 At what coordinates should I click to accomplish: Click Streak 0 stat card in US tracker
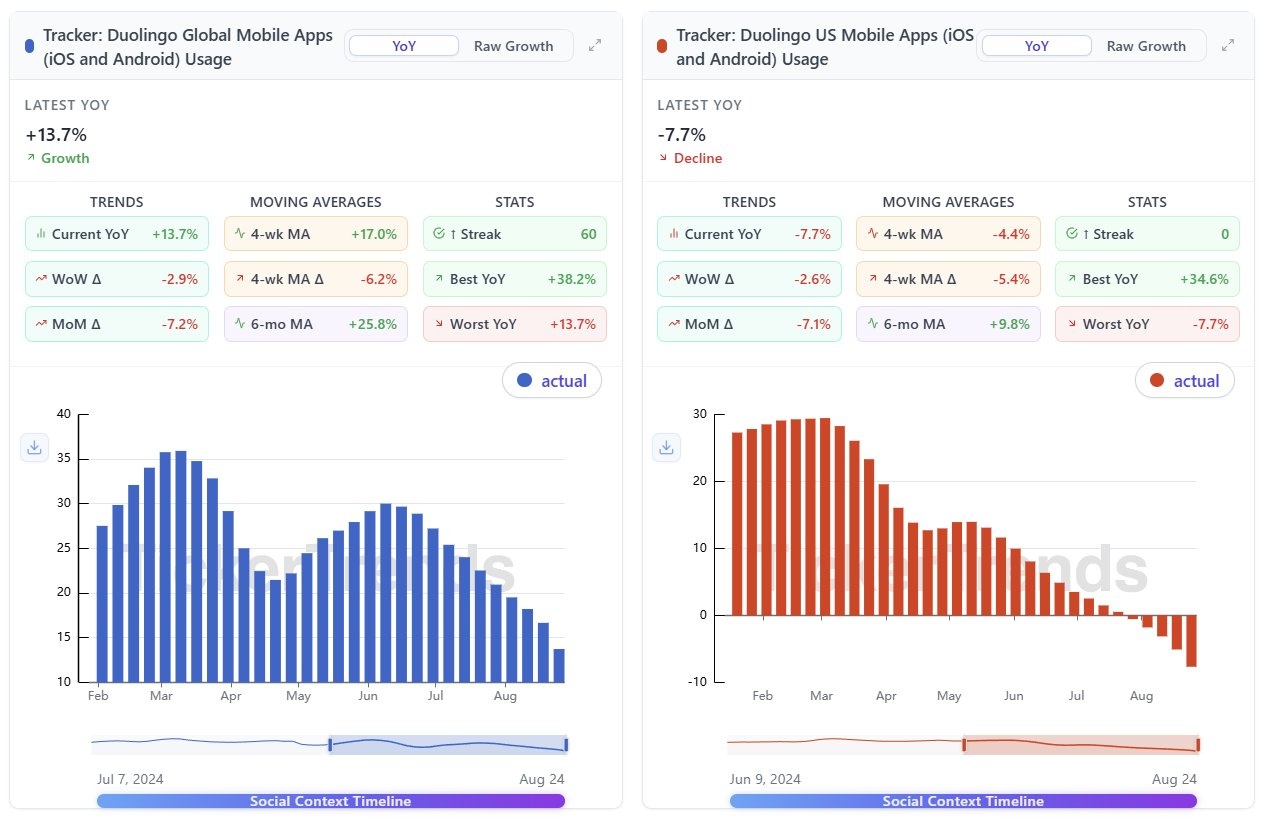1147,234
